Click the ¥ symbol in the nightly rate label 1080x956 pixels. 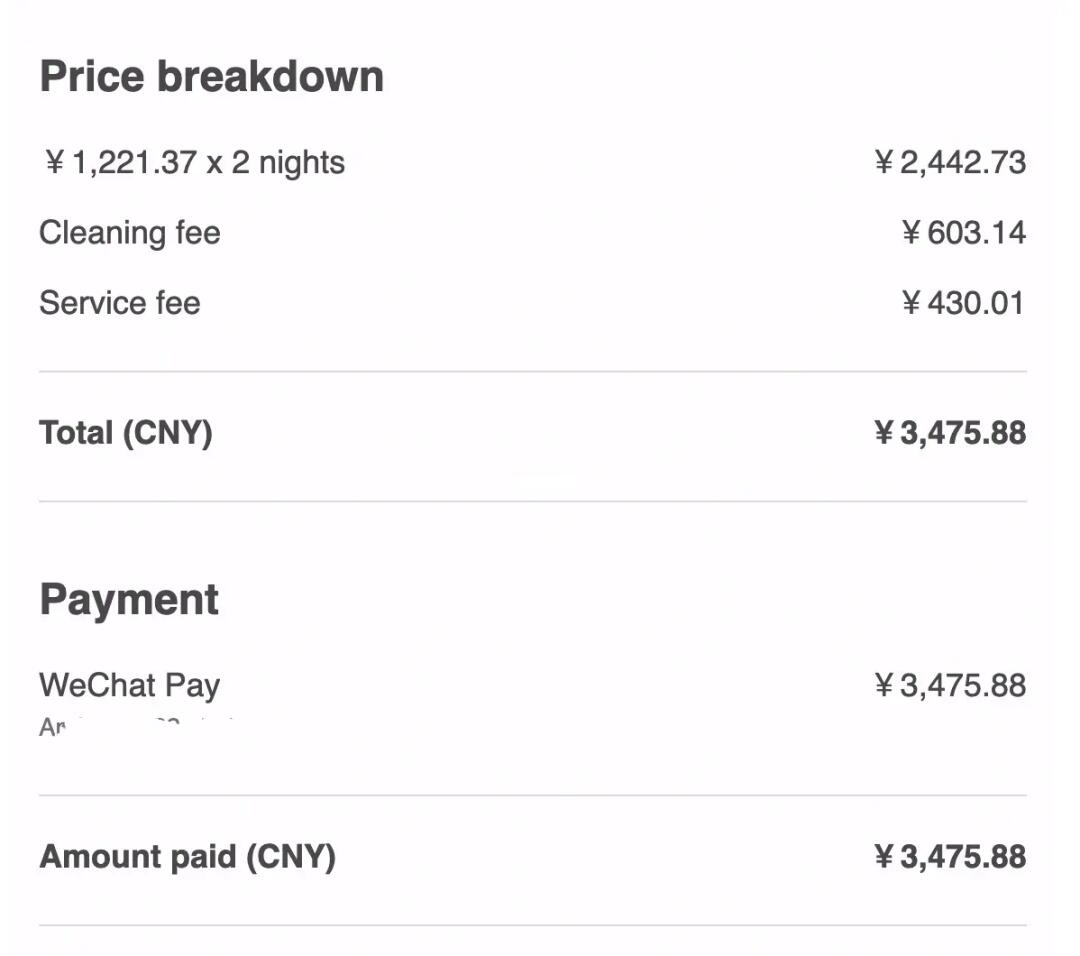click(55, 162)
